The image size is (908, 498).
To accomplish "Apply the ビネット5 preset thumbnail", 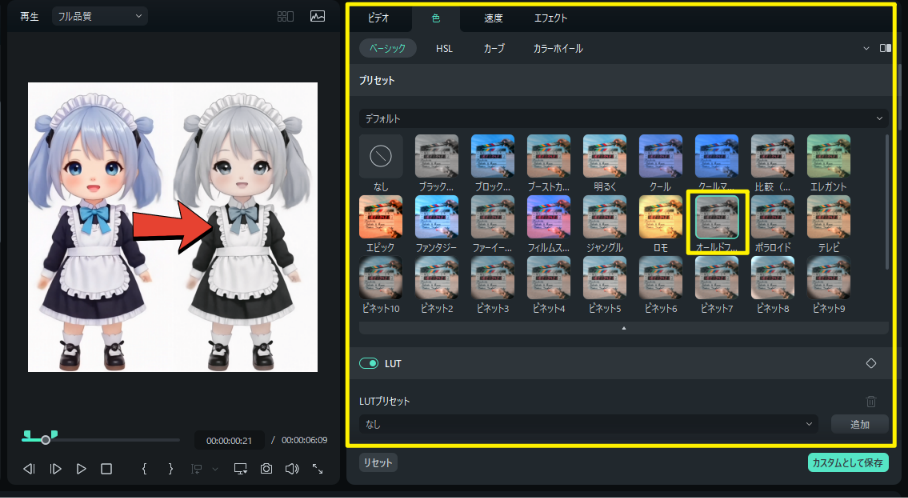I will point(605,279).
